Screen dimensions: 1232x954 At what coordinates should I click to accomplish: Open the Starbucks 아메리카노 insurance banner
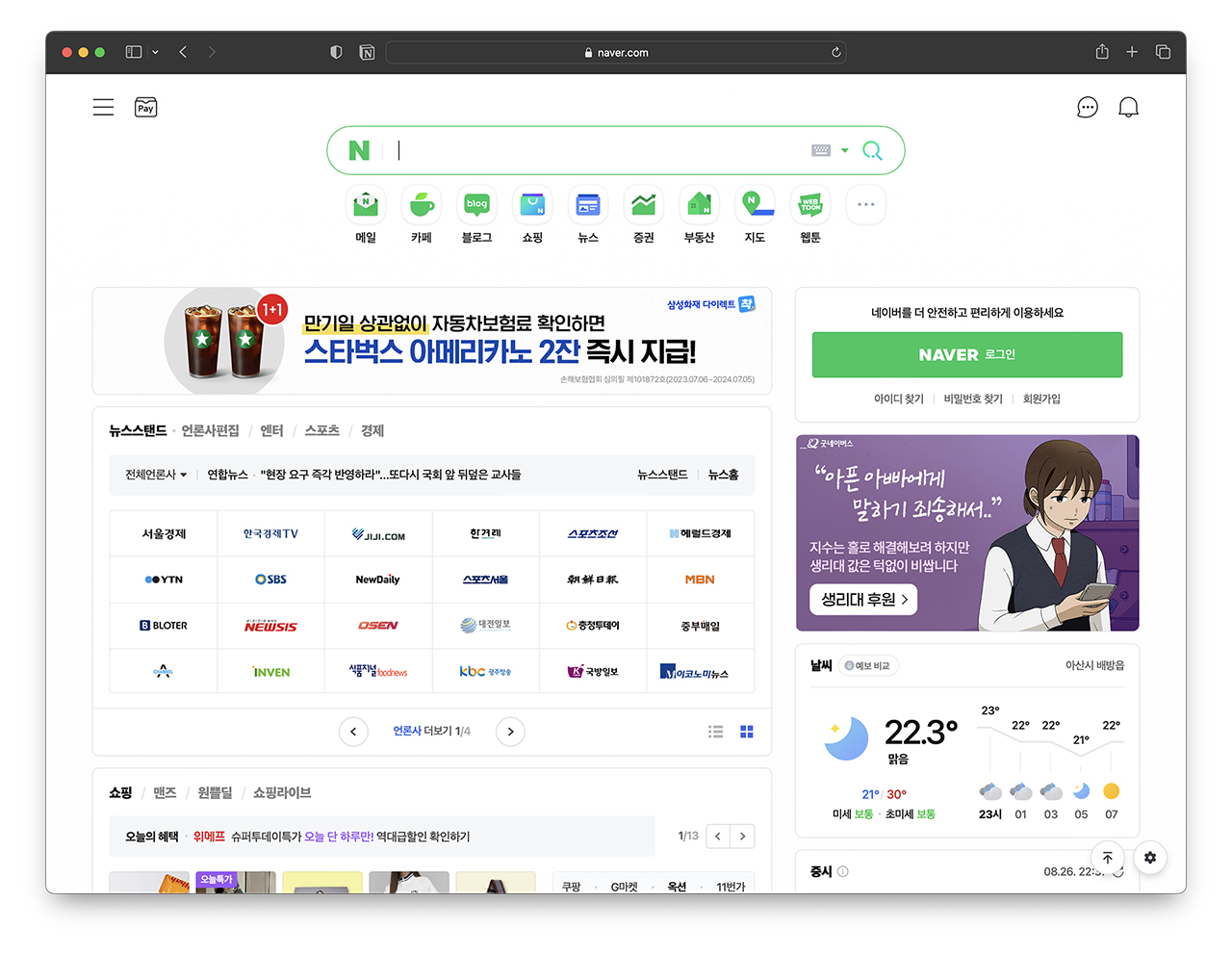tap(432, 341)
